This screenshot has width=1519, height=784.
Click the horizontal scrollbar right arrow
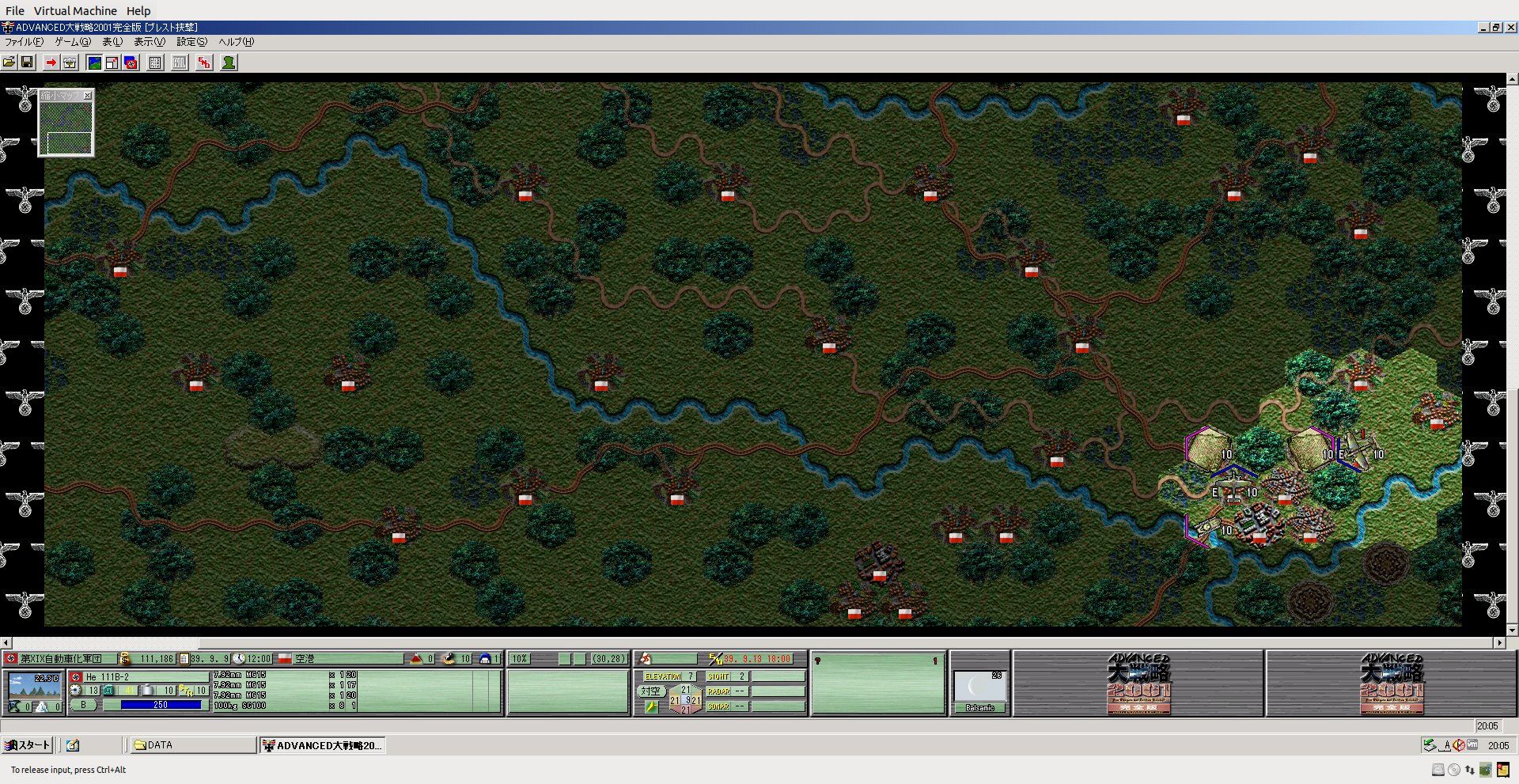click(1499, 642)
